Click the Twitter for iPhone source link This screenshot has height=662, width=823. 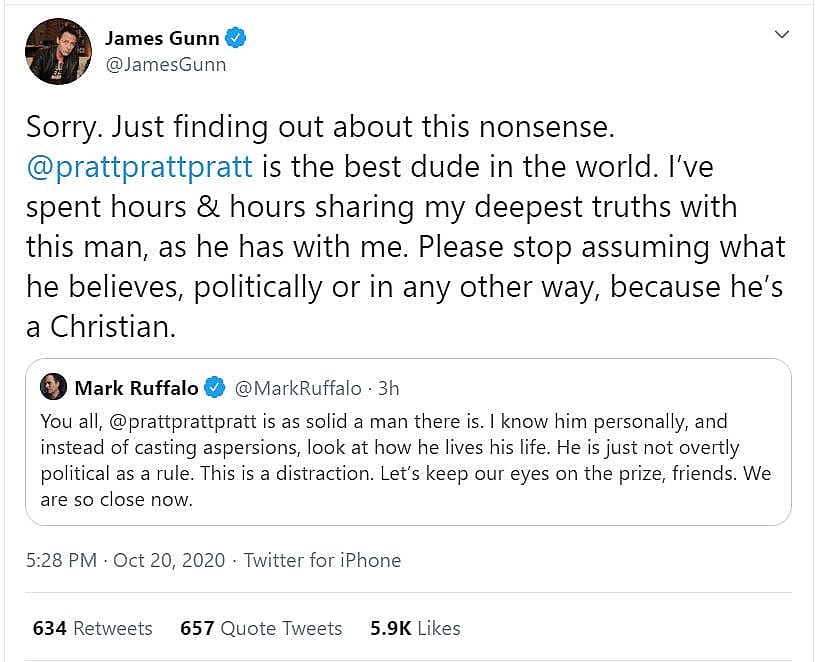(322, 560)
